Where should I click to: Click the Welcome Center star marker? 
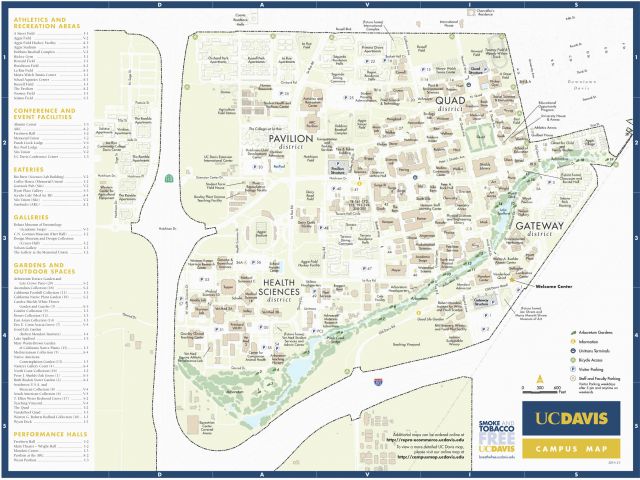[512, 280]
